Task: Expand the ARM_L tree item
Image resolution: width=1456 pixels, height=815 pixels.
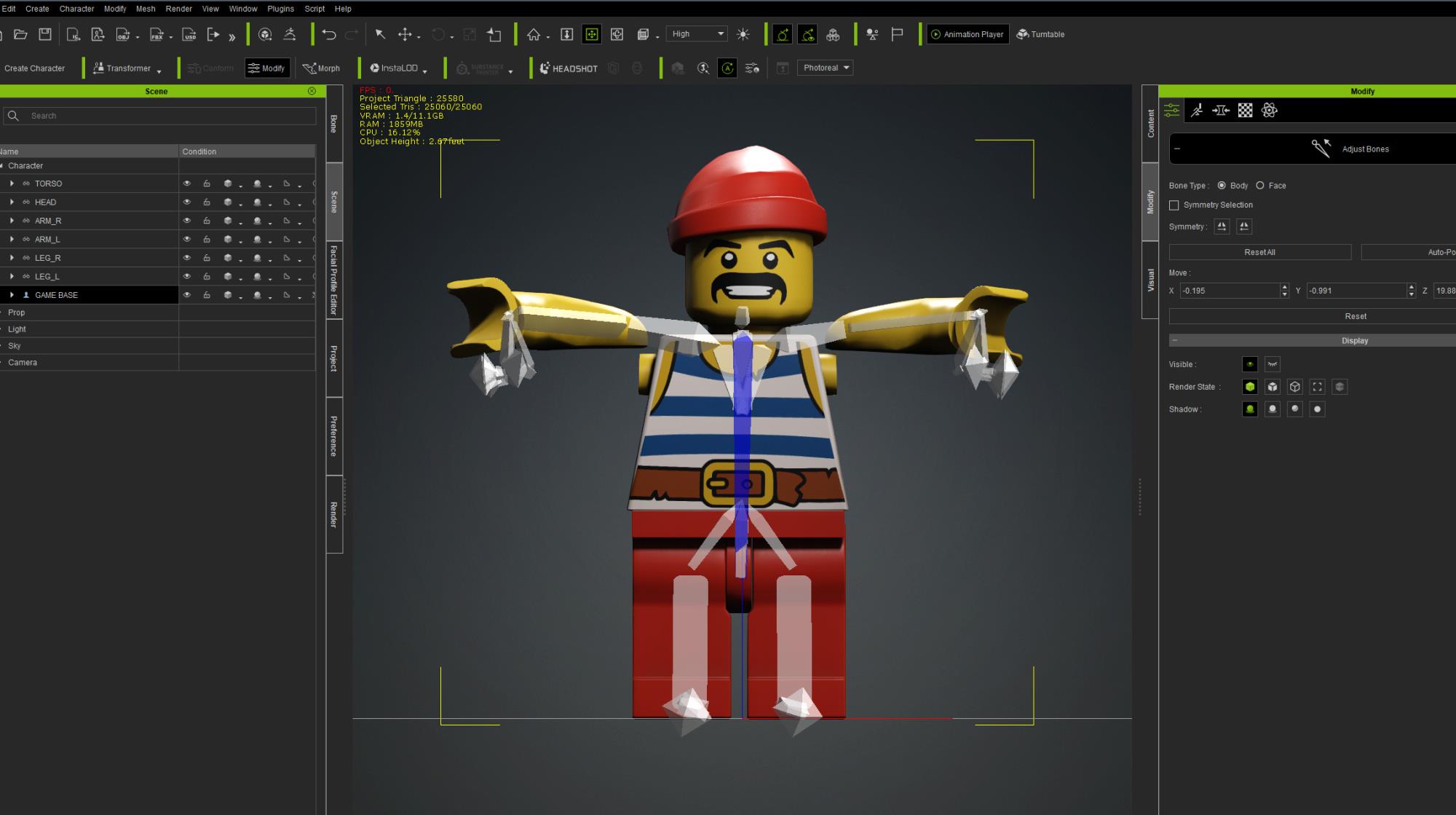Action: click(12, 239)
